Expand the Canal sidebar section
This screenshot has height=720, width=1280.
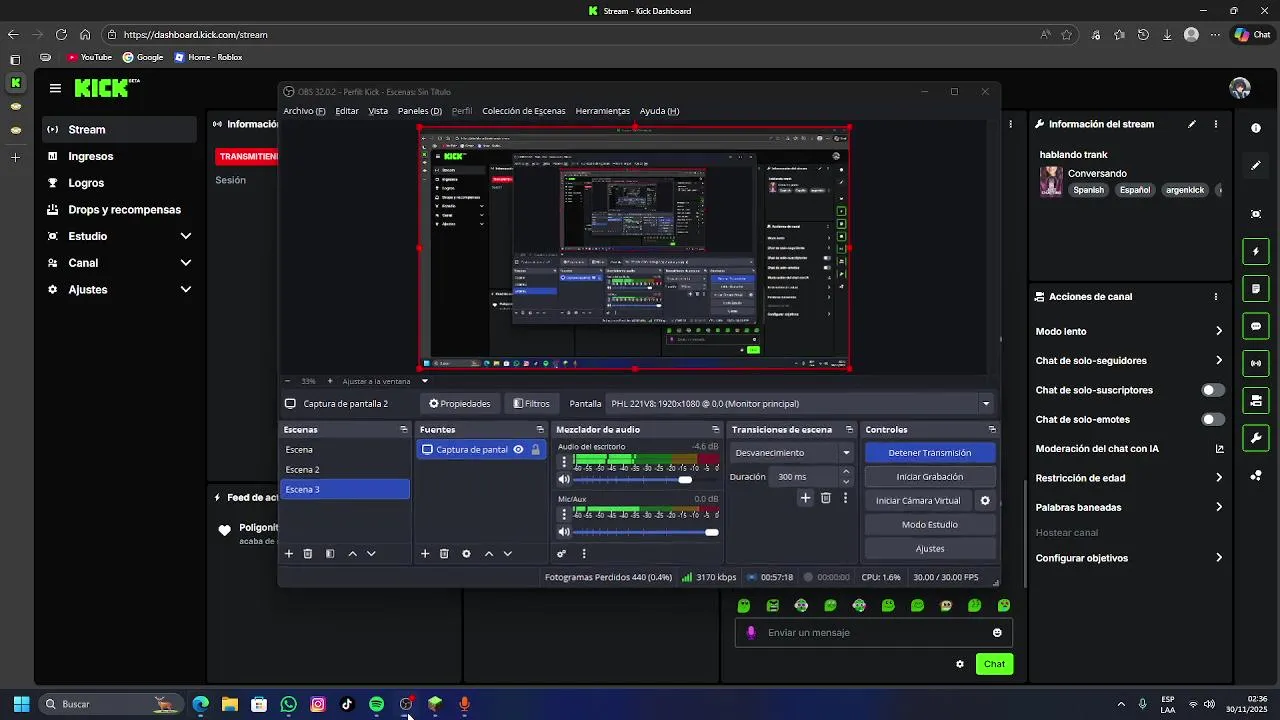(x=186, y=263)
